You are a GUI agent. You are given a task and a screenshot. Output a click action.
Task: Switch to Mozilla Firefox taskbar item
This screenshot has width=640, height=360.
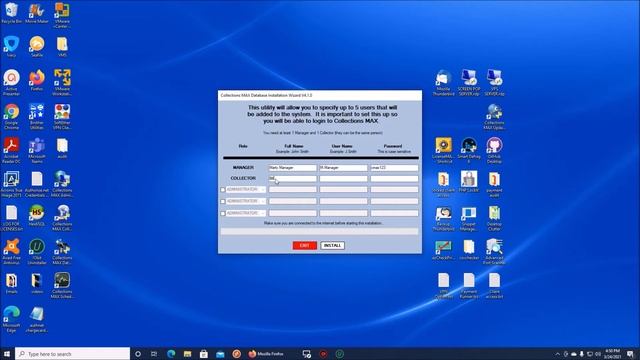click(x=266, y=354)
